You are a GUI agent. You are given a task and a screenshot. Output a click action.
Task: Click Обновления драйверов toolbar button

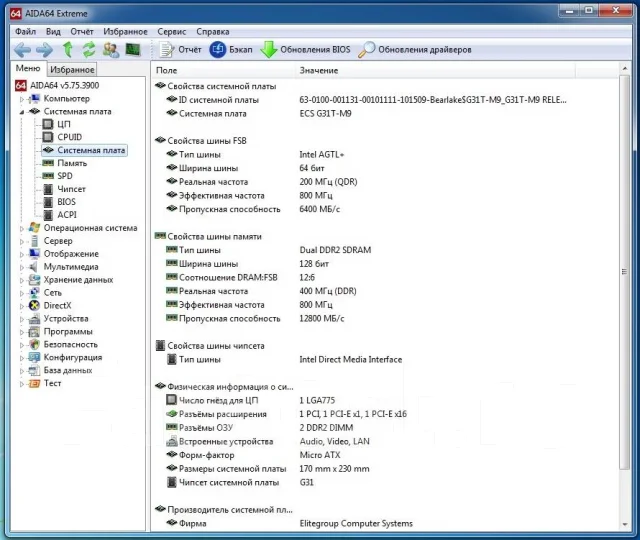[x=415, y=49]
